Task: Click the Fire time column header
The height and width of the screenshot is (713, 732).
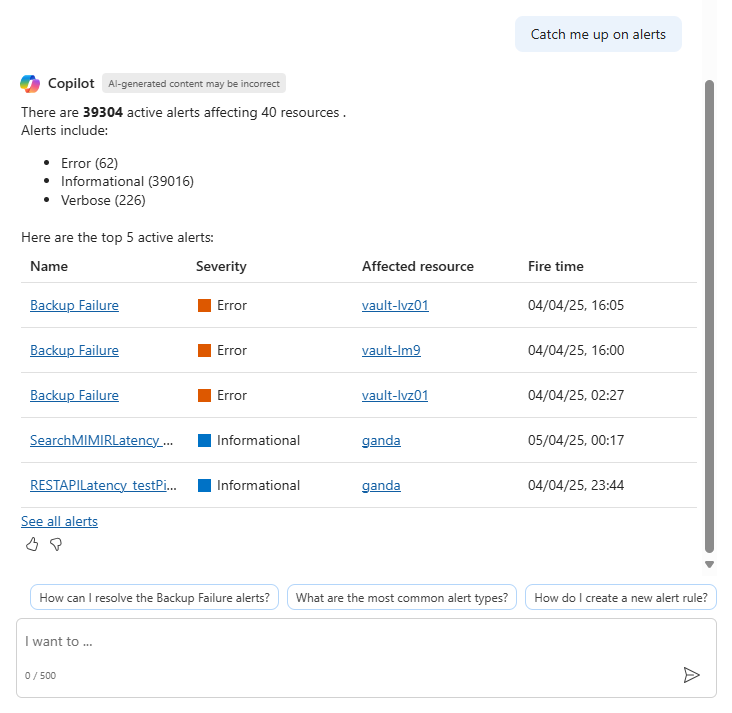Action: tap(556, 267)
